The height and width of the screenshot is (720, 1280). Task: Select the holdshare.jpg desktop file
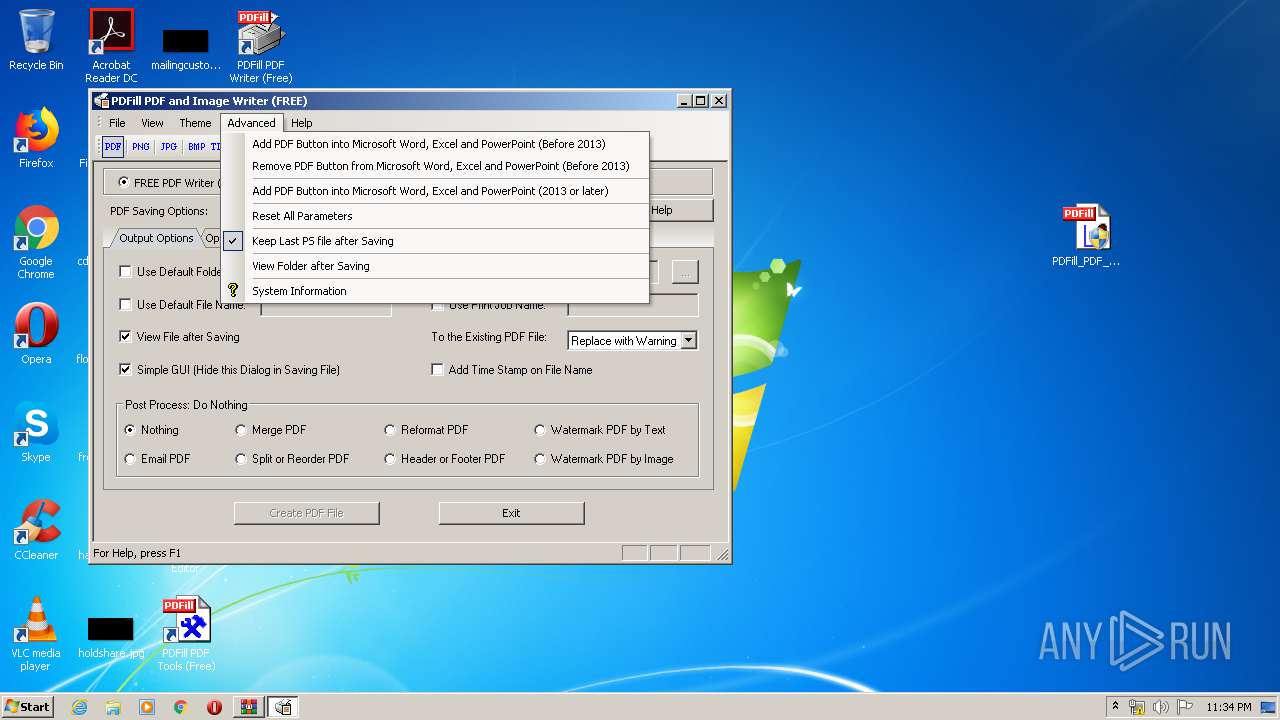point(111,638)
